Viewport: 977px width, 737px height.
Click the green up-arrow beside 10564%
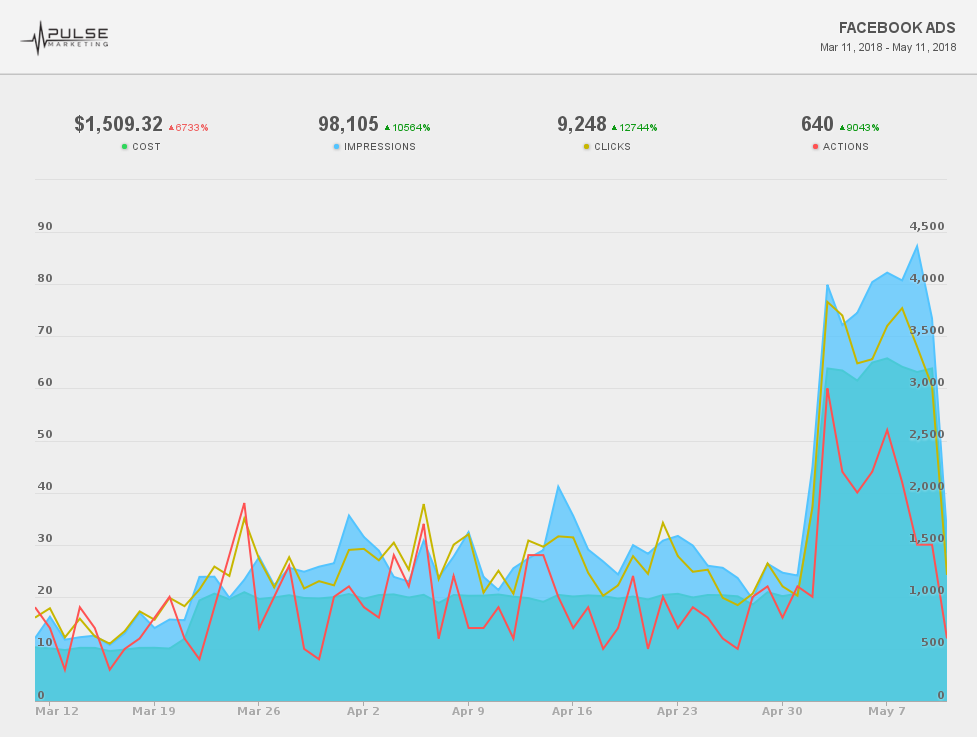[x=387, y=128]
